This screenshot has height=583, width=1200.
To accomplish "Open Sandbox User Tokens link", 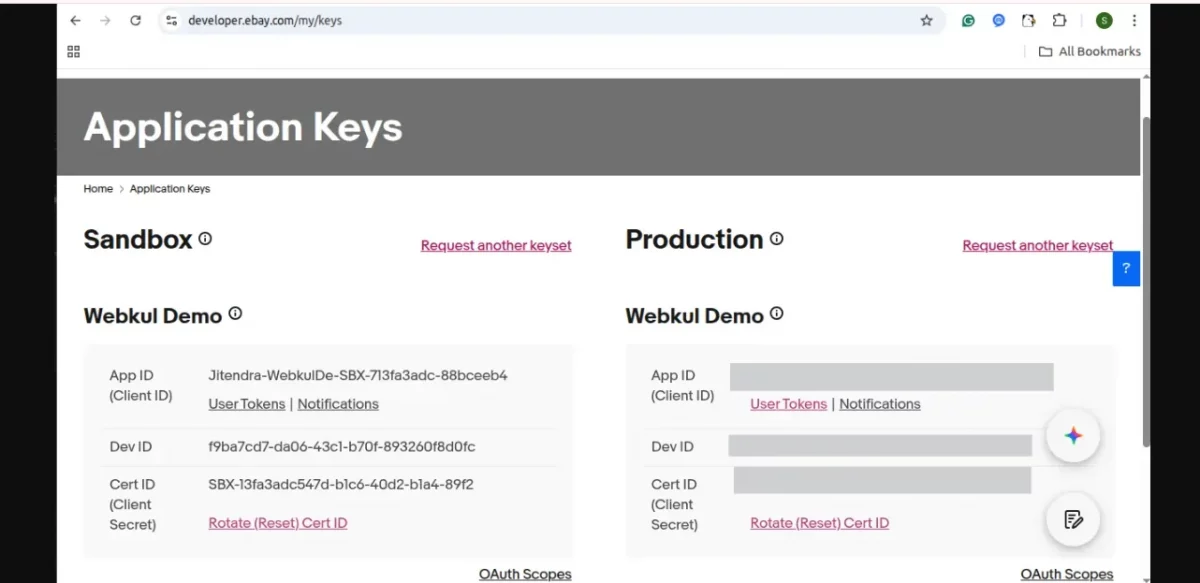I will [247, 404].
